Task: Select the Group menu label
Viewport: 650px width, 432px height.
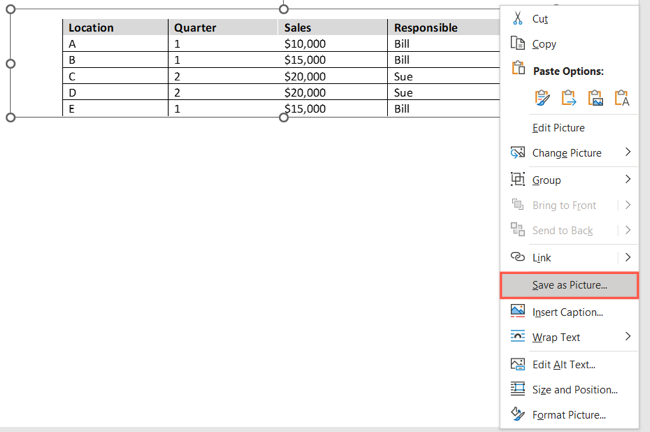Action: click(546, 180)
